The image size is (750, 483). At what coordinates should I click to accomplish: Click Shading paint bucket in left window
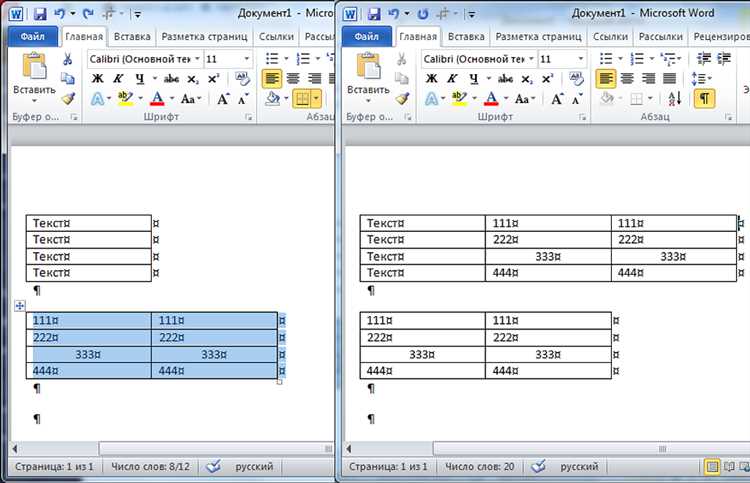[273, 99]
